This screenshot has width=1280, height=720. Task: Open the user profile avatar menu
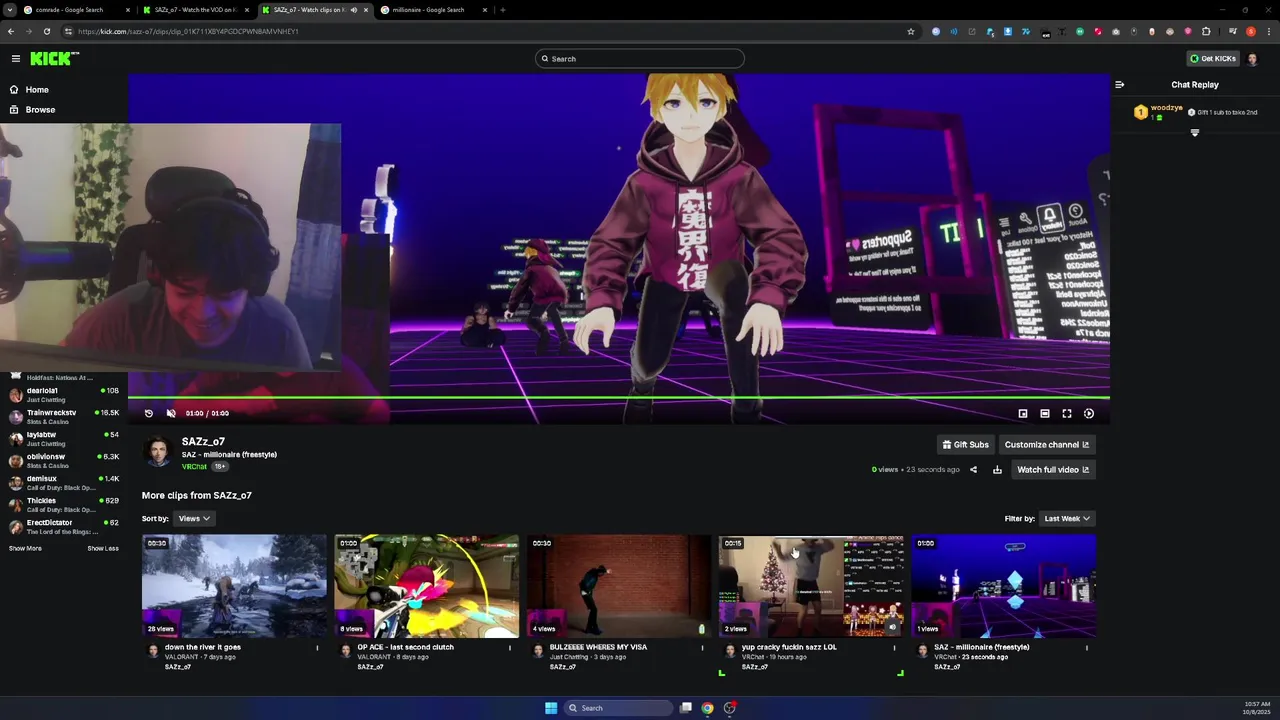click(1252, 59)
